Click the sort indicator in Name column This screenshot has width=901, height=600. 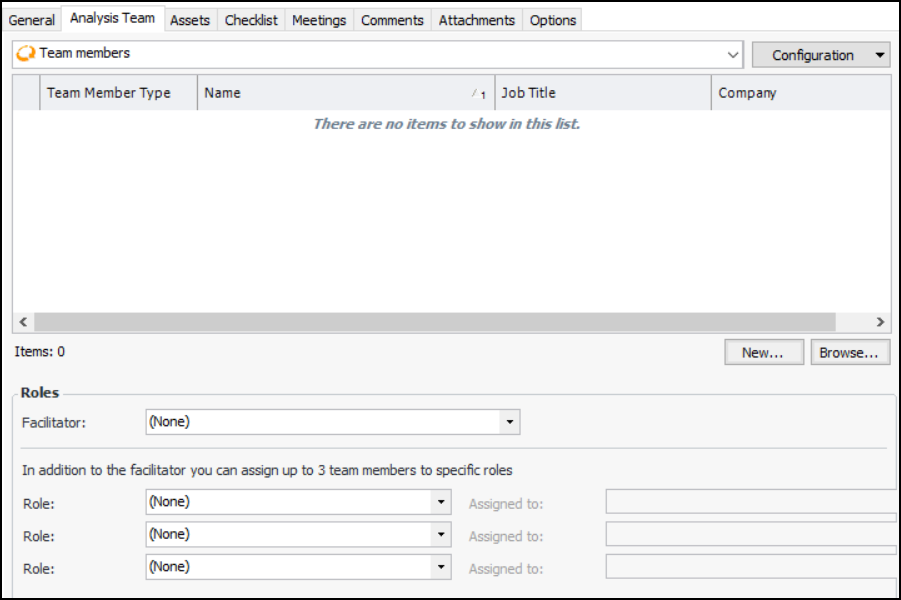click(479, 94)
